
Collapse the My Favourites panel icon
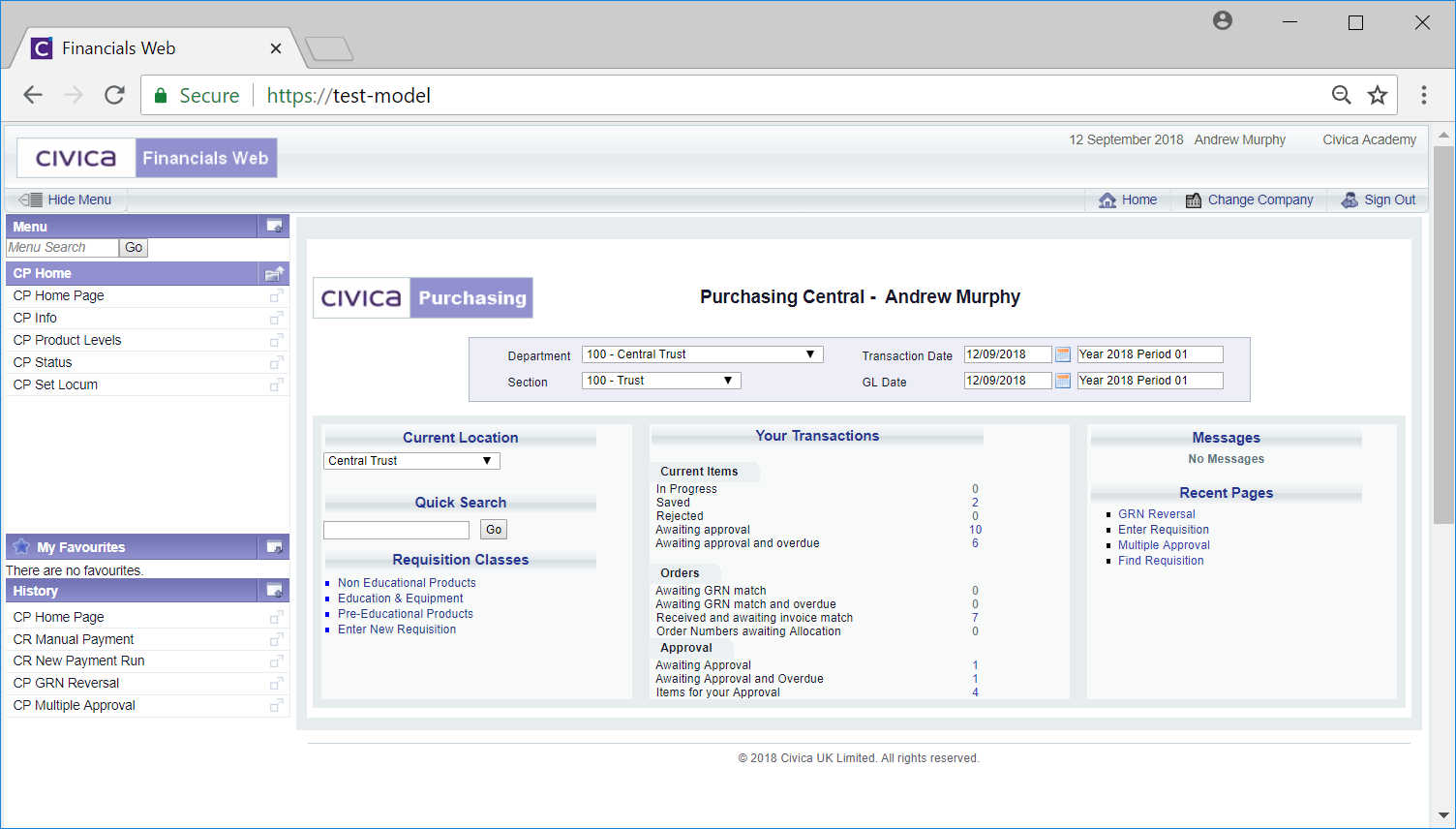tap(275, 547)
